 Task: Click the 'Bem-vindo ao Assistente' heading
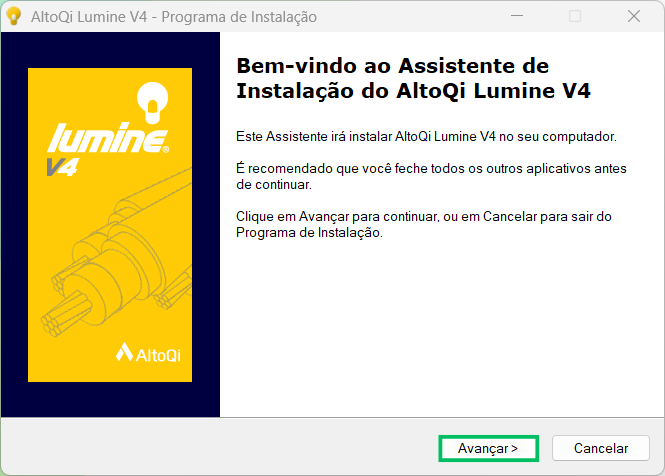tap(414, 78)
